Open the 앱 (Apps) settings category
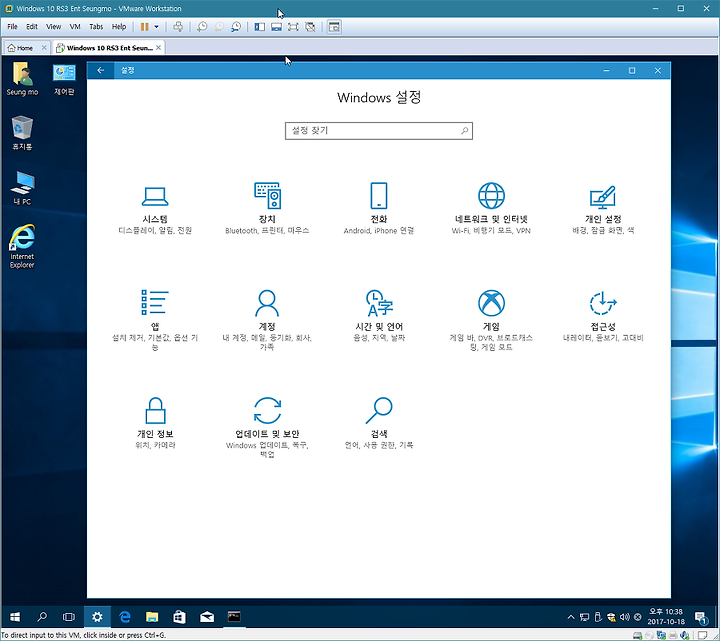 155,320
